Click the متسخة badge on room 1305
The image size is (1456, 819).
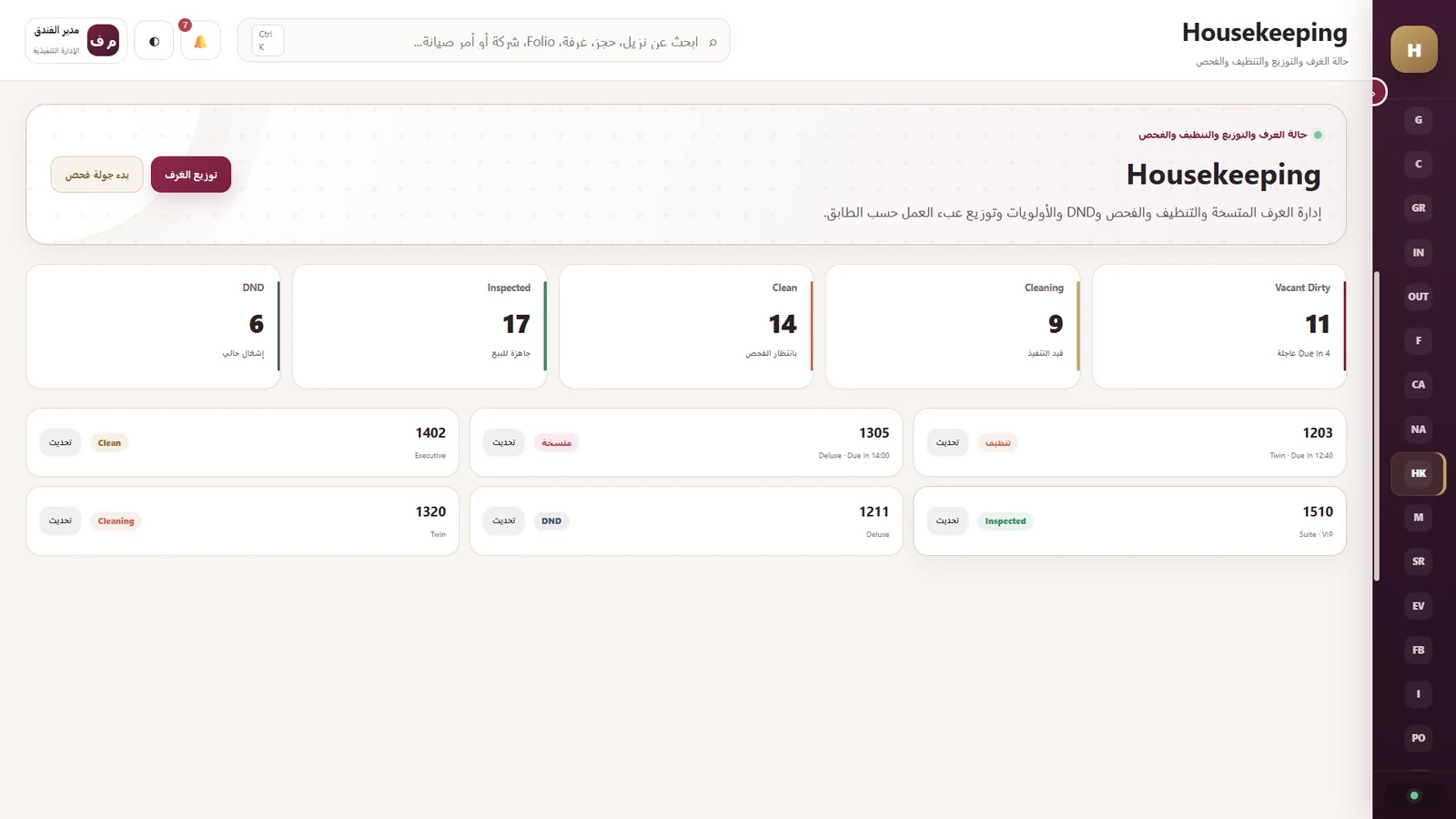pyautogui.click(x=557, y=443)
